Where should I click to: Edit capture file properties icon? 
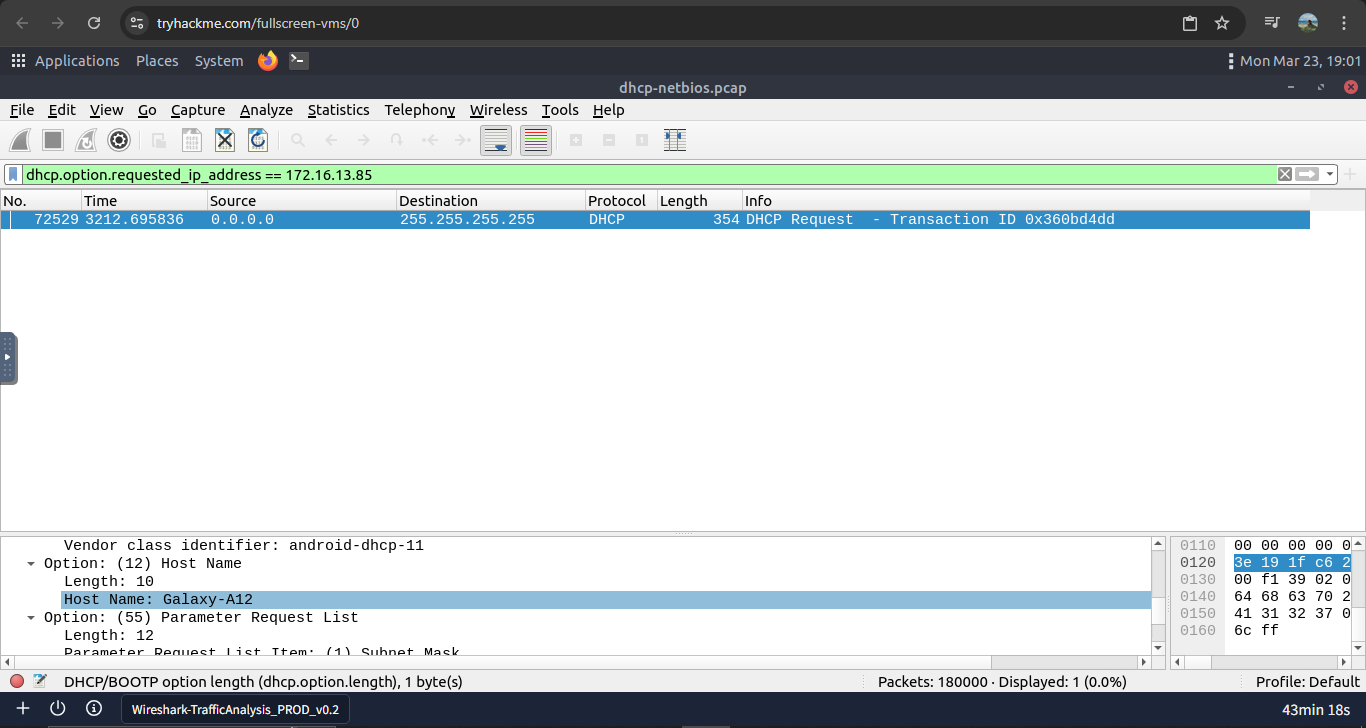pyautogui.click(x=40, y=682)
